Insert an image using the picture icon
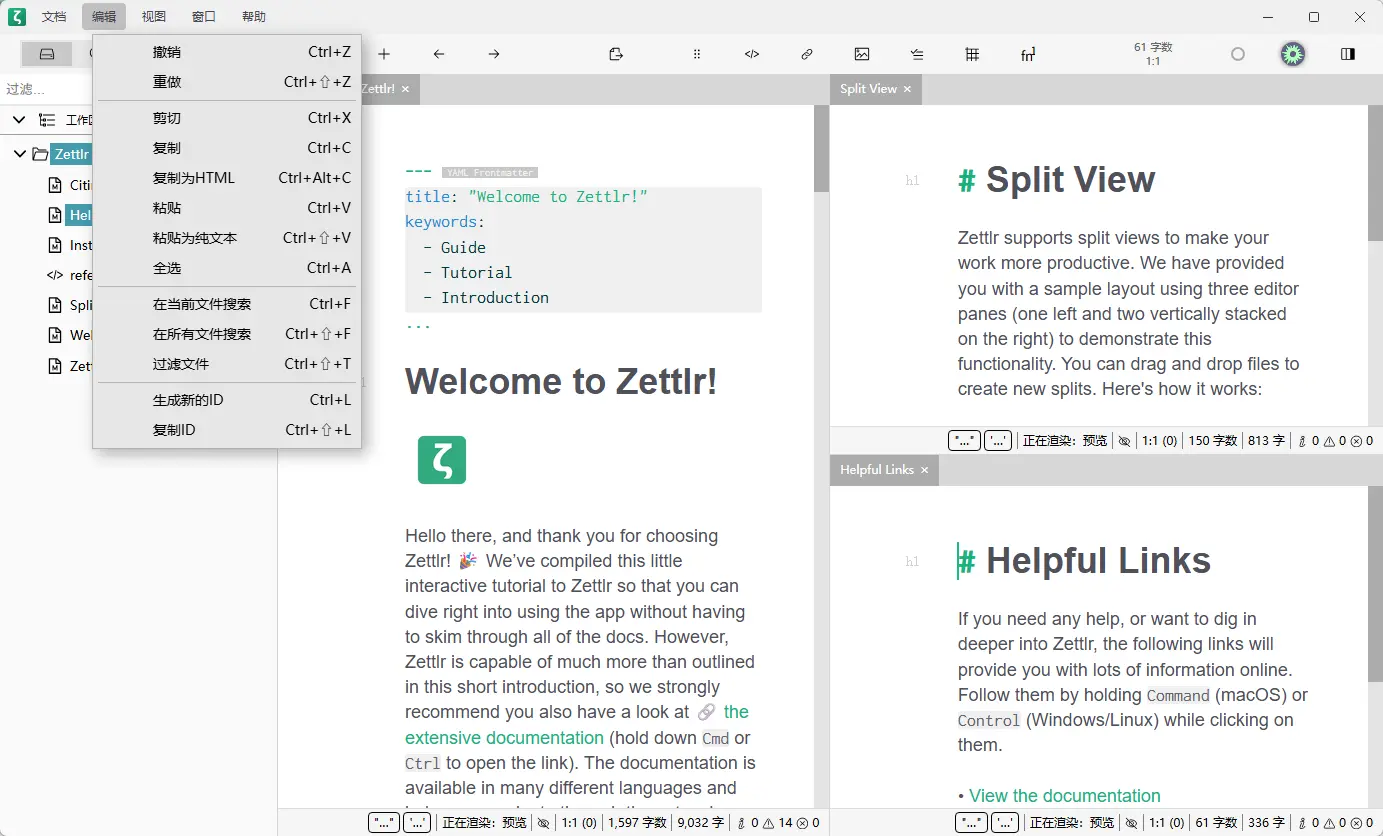 tap(862, 54)
